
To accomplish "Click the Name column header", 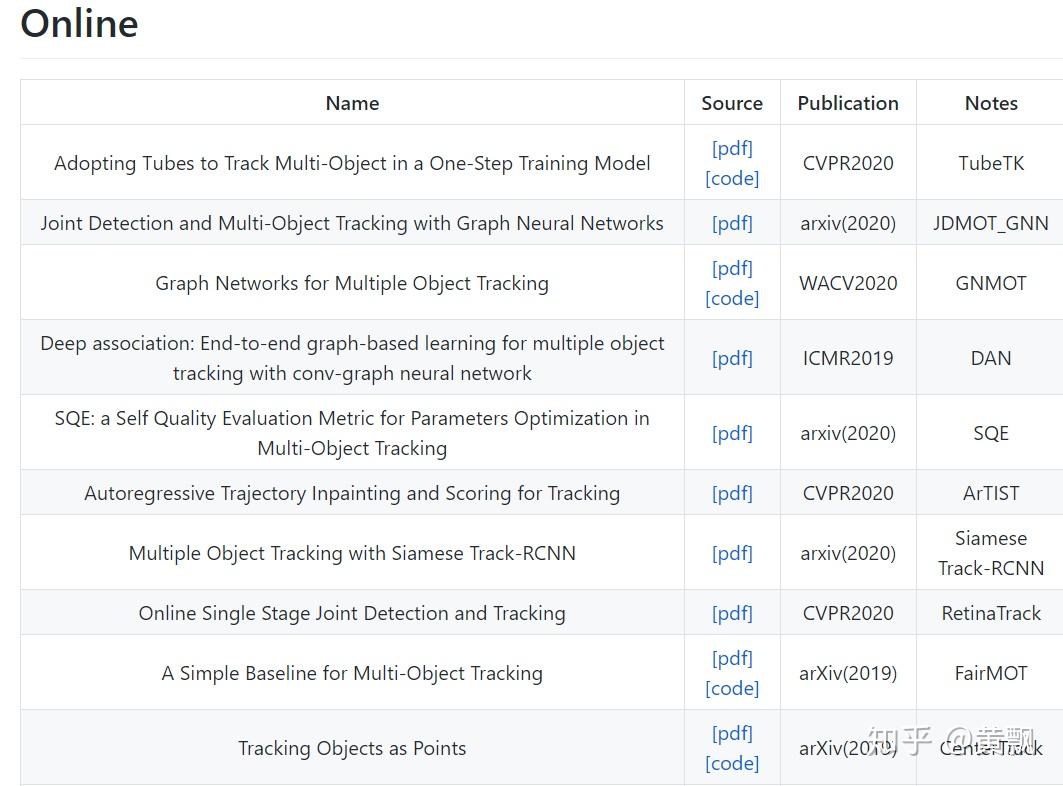I will (352, 103).
